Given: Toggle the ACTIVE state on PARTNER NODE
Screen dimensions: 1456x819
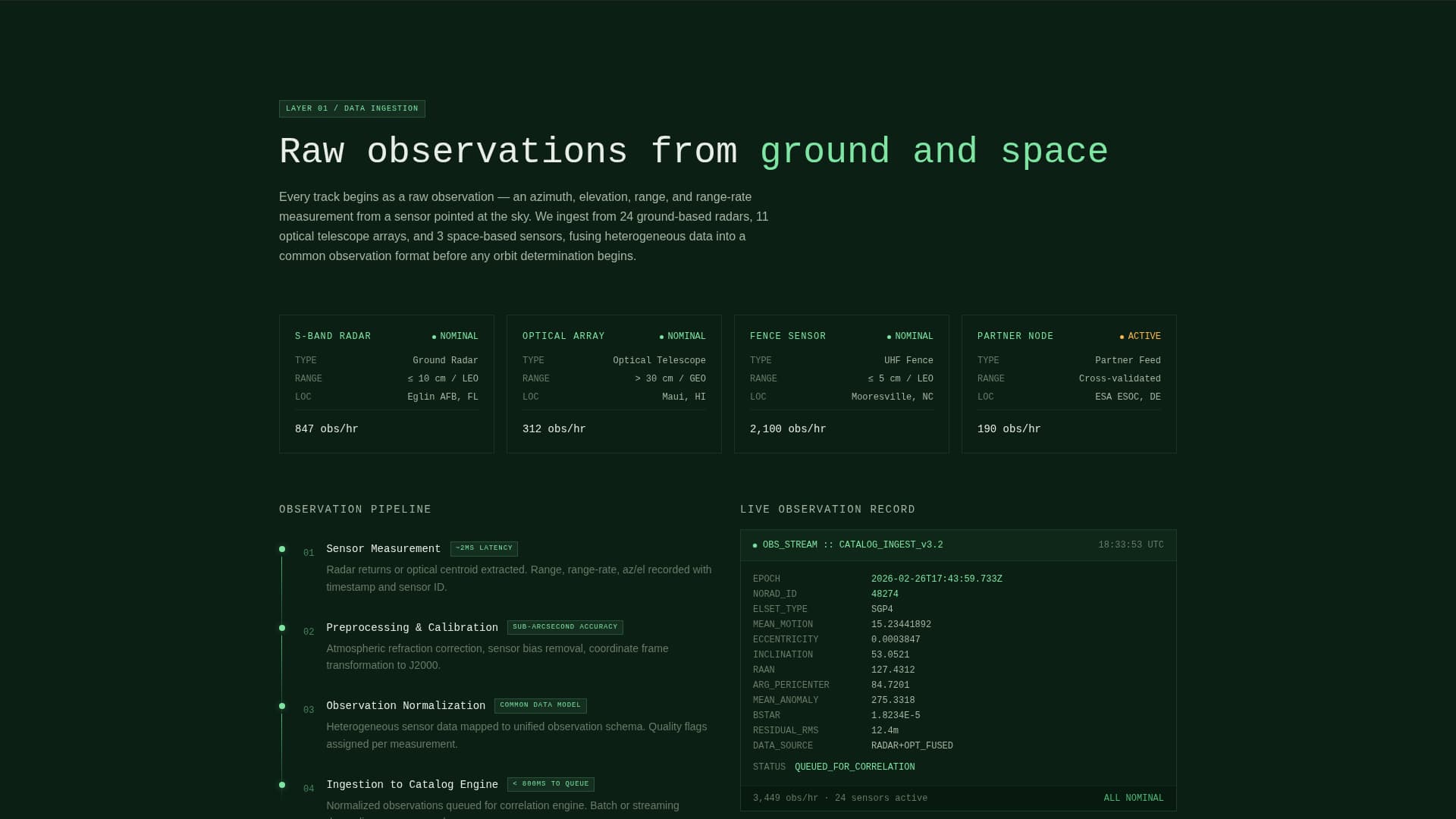Looking at the screenshot, I should coord(1144,336).
